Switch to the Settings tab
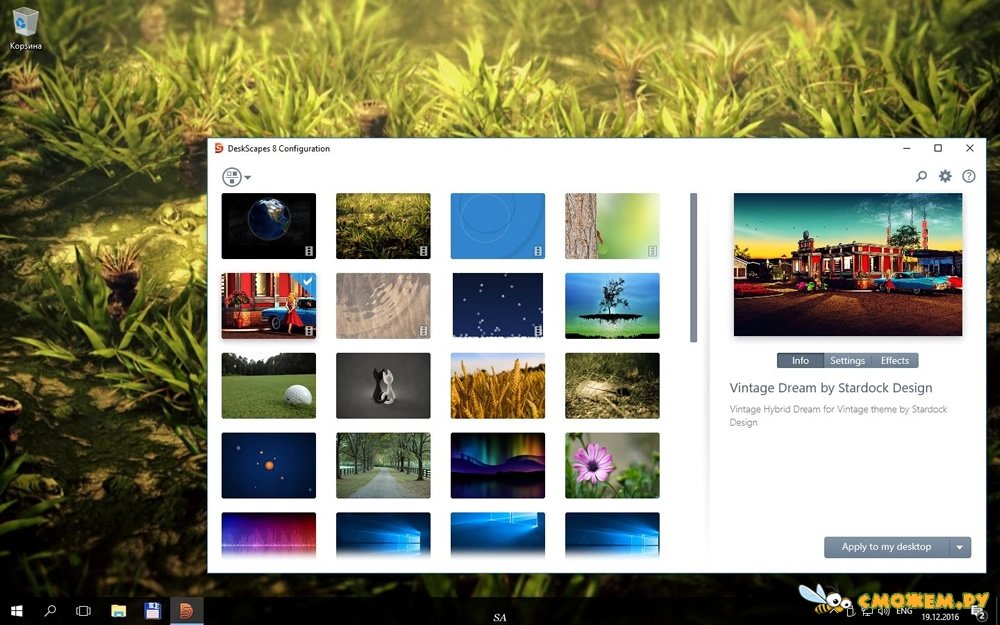The width and height of the screenshot is (1000, 625). 847,361
